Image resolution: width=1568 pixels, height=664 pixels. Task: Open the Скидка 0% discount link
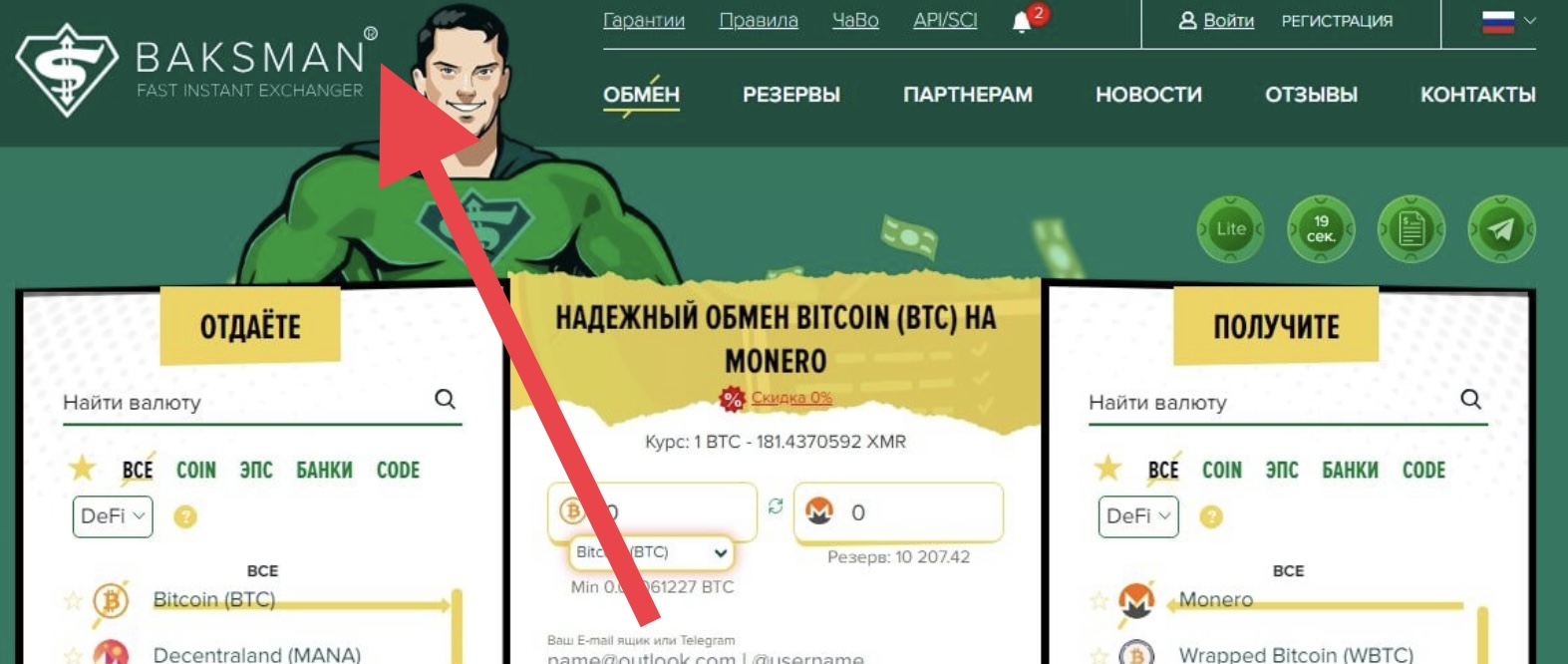791,397
